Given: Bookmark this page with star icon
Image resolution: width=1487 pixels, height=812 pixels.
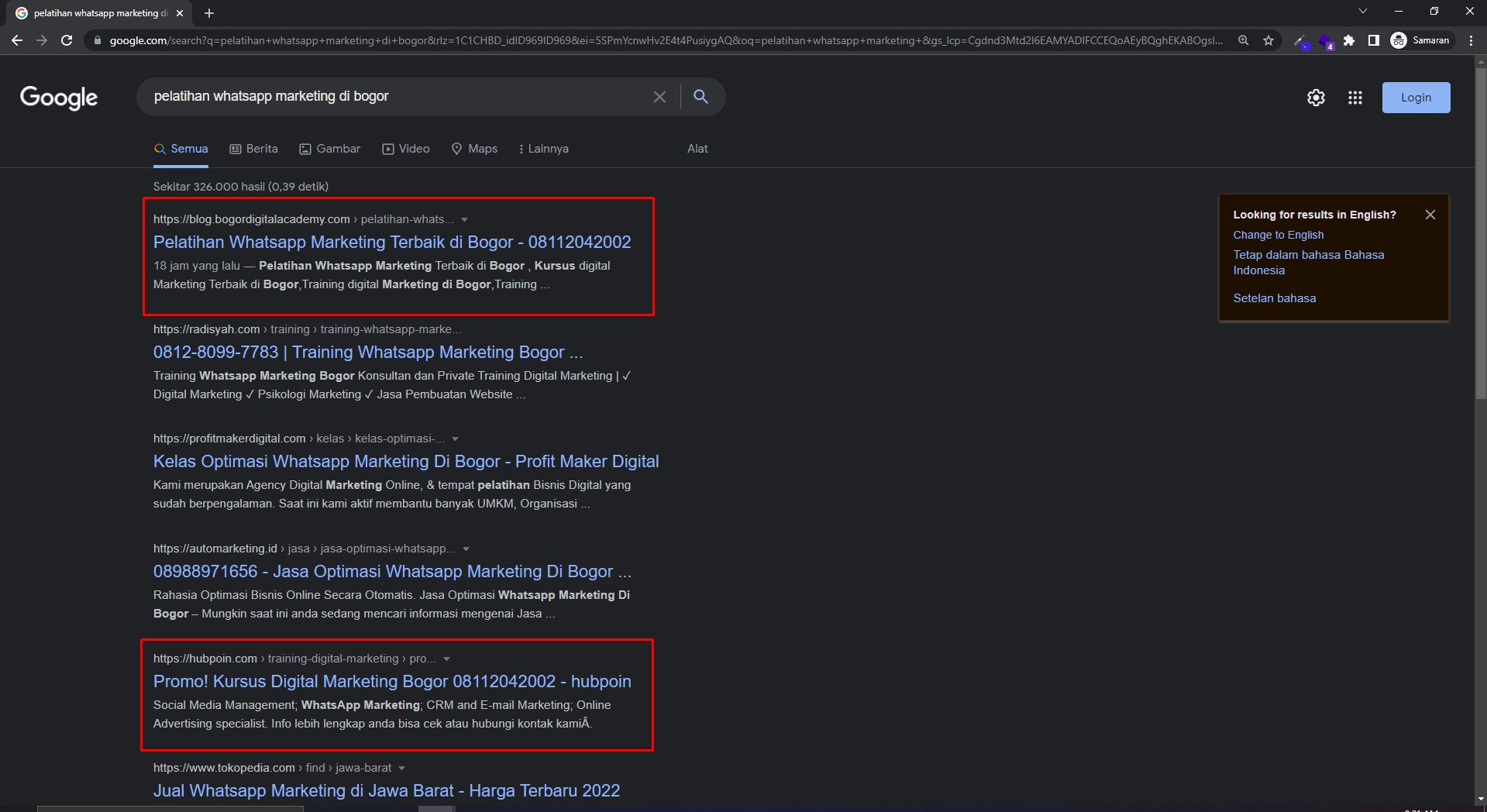Looking at the screenshot, I should click(x=1268, y=40).
